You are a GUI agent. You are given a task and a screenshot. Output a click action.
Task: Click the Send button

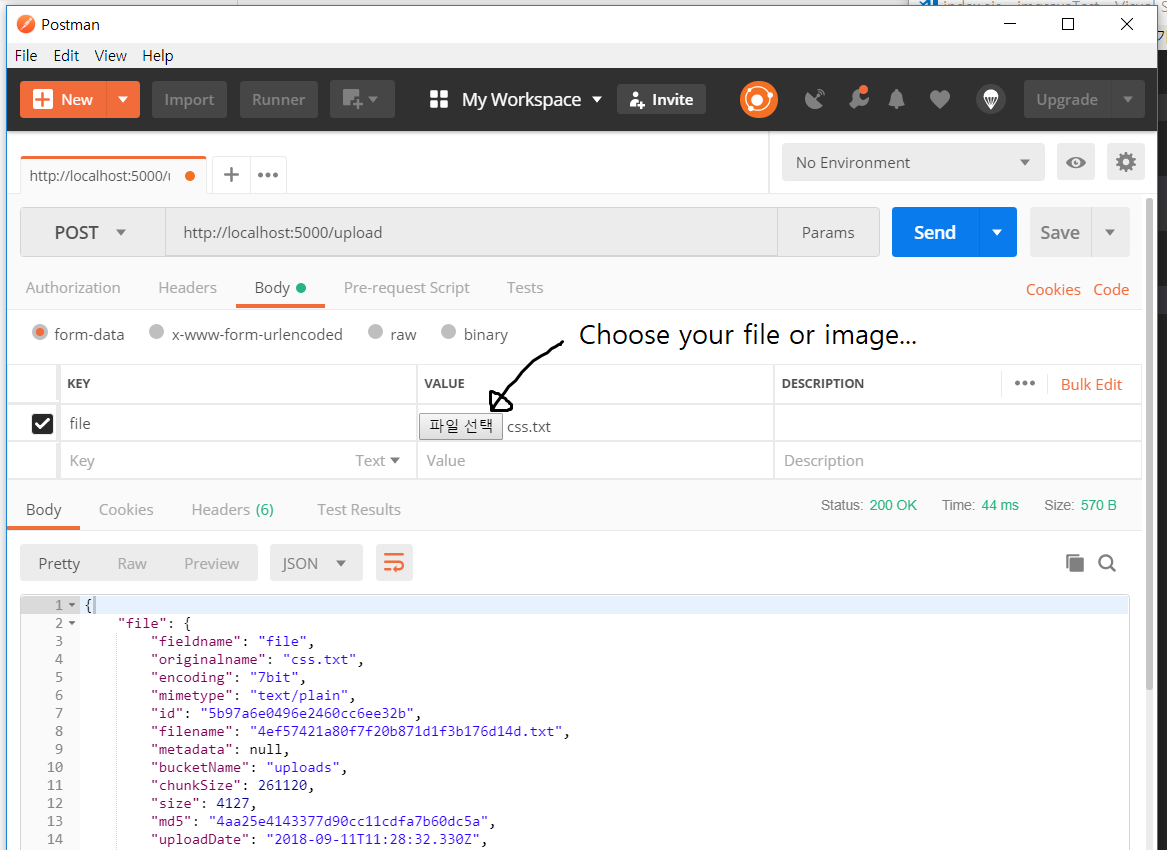pyautogui.click(x=935, y=232)
